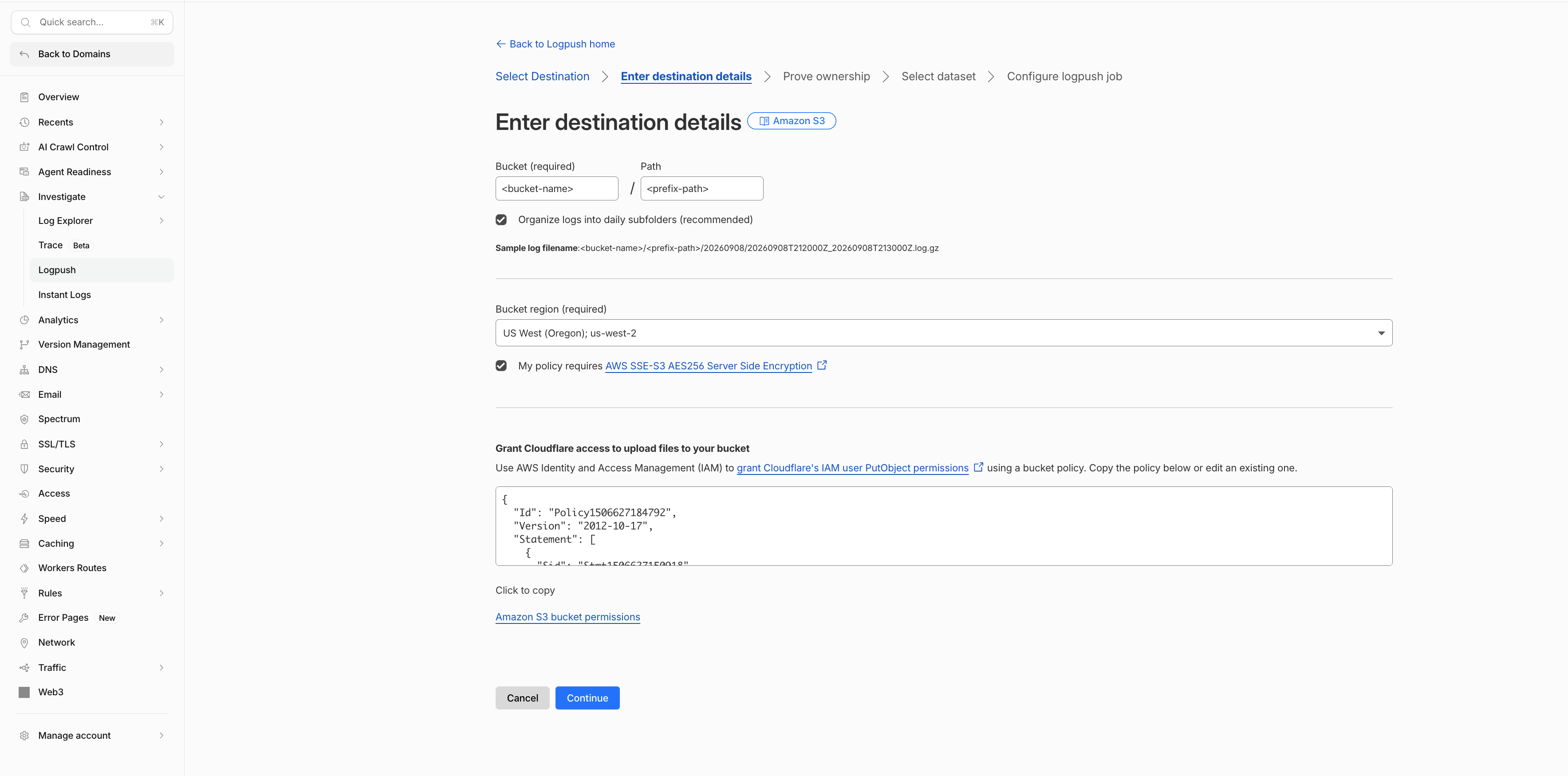Click the Rules filter icon
1568x776 pixels.
tap(24, 593)
